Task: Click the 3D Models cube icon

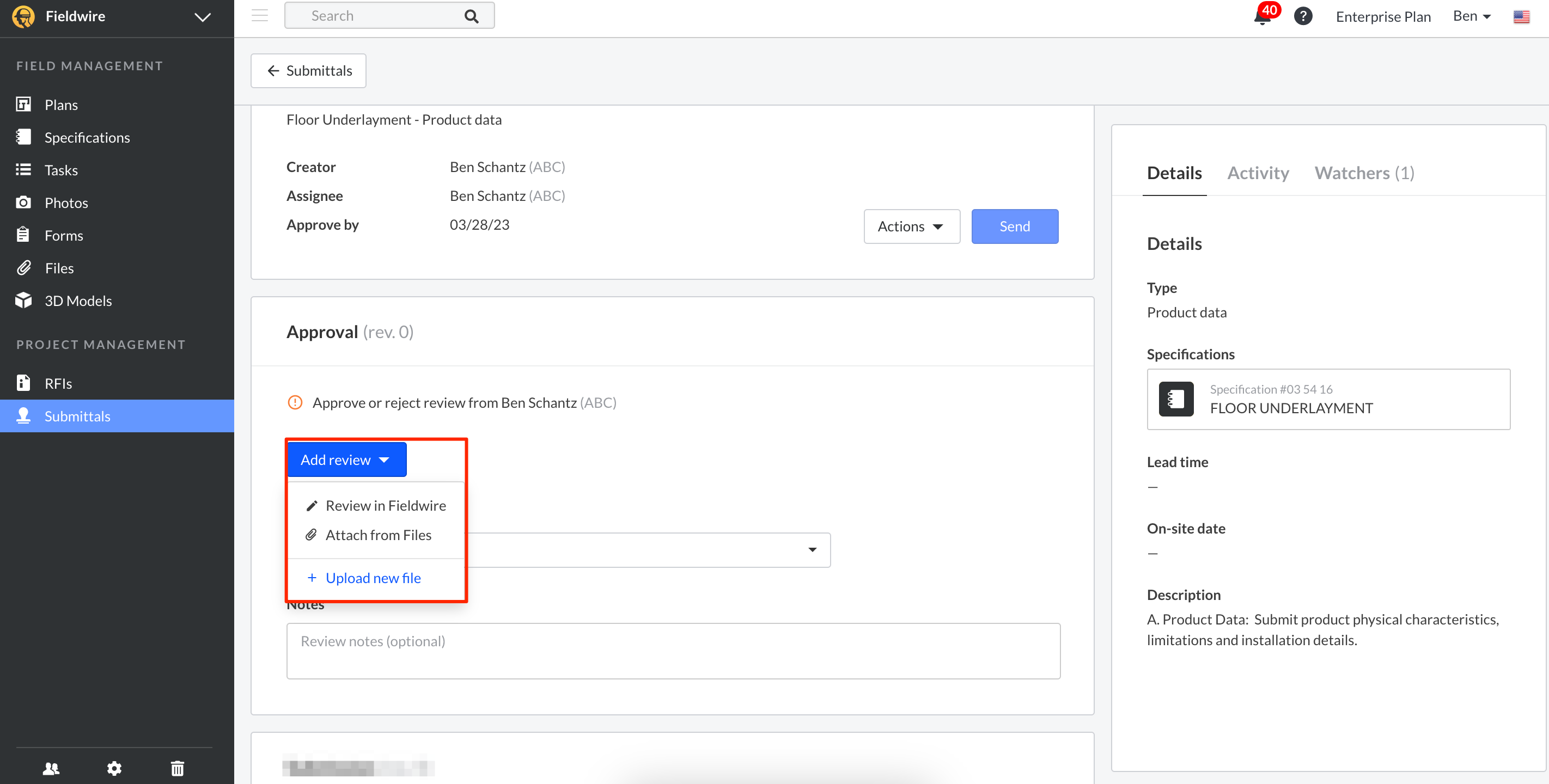Action: [x=23, y=300]
